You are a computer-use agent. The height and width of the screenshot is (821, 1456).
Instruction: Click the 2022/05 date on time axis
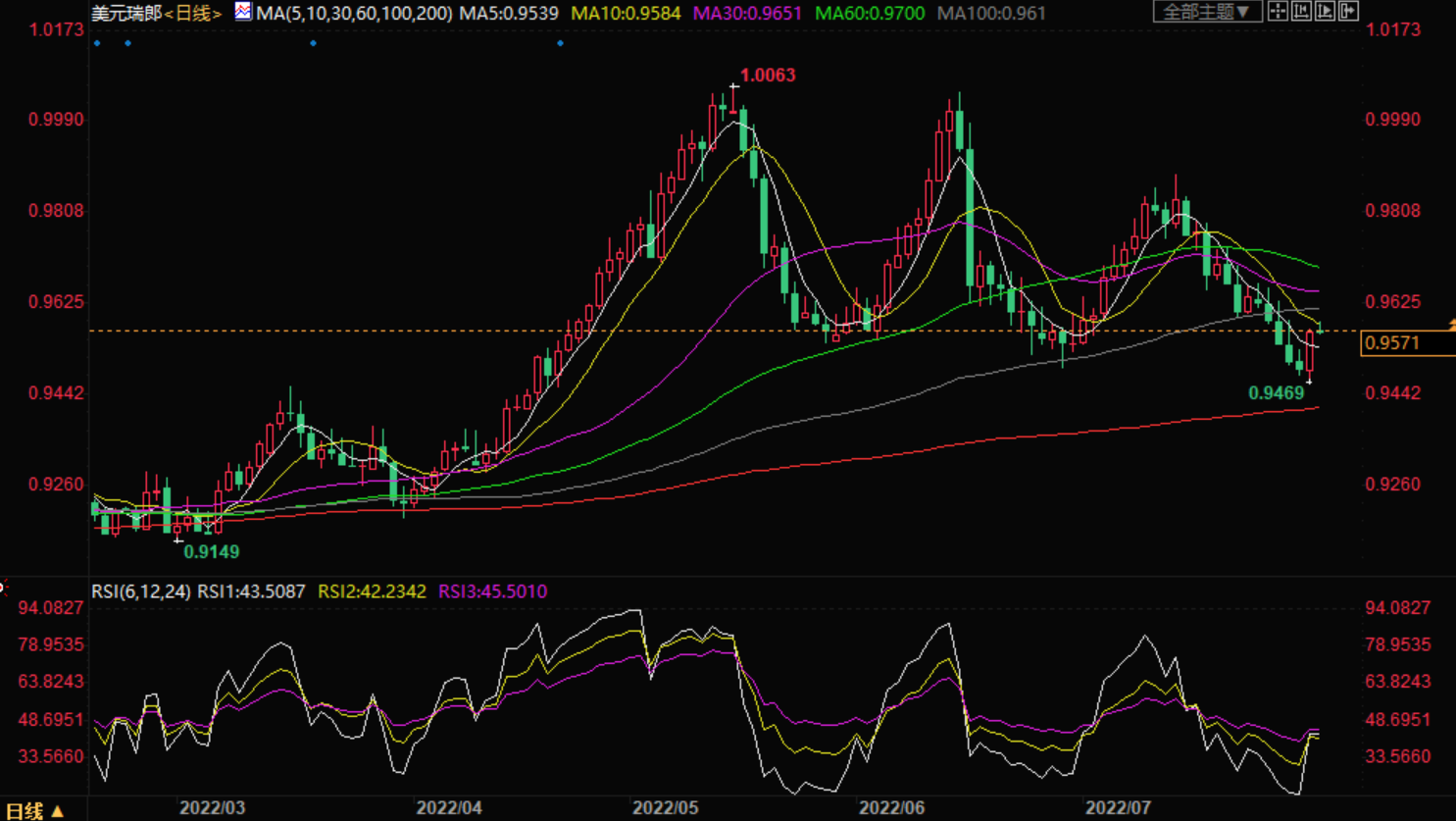click(x=665, y=808)
